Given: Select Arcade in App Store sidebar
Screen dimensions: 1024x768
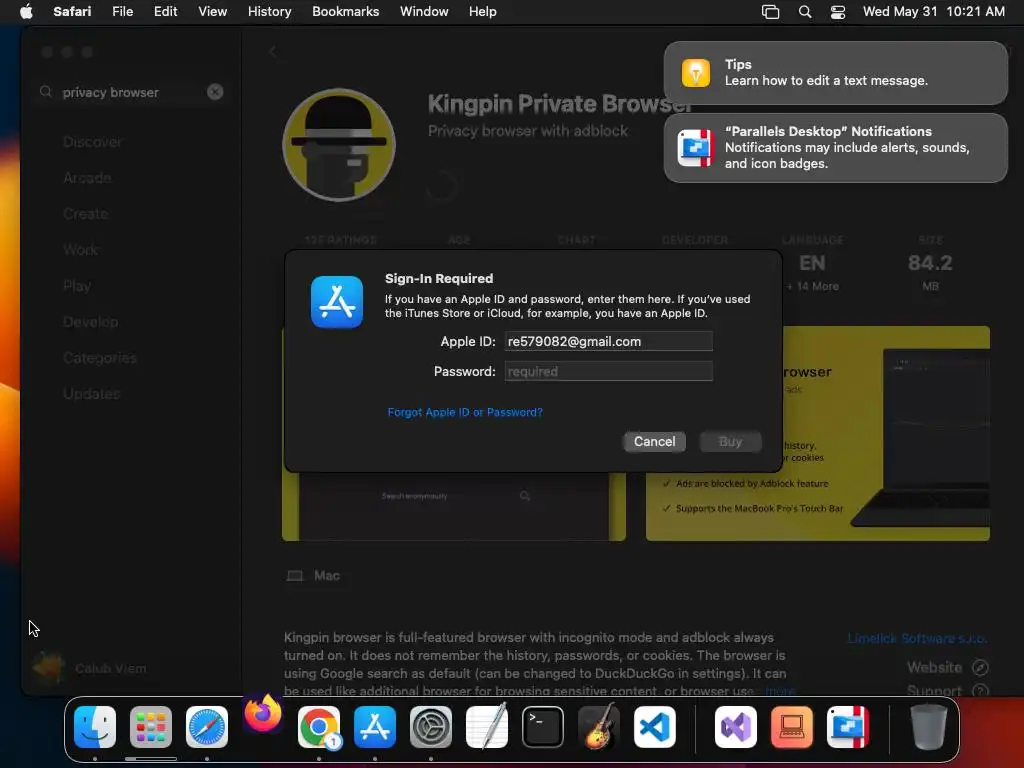Looking at the screenshot, I should pyautogui.click(x=87, y=178).
